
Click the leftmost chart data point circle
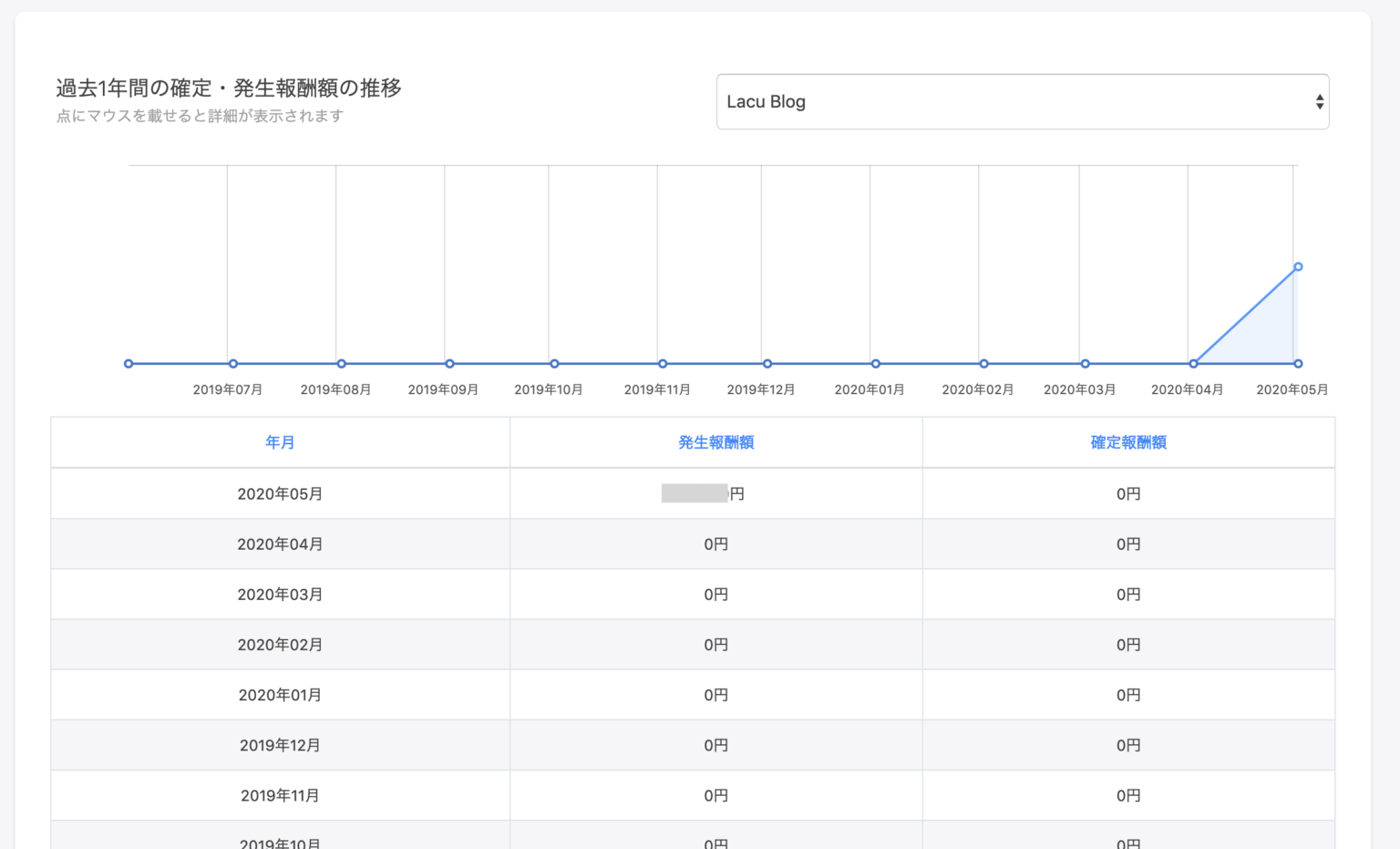tap(129, 363)
